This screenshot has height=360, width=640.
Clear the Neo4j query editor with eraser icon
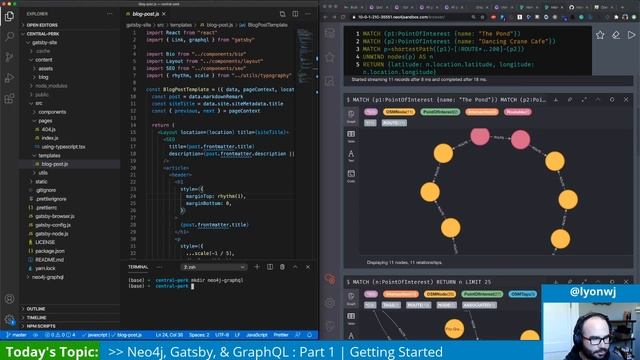pos(616,35)
